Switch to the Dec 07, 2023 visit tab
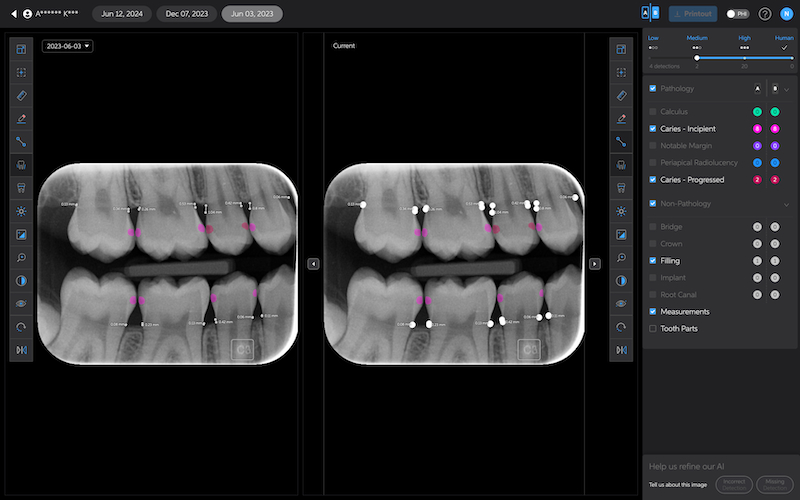This screenshot has width=800, height=500. coord(187,14)
